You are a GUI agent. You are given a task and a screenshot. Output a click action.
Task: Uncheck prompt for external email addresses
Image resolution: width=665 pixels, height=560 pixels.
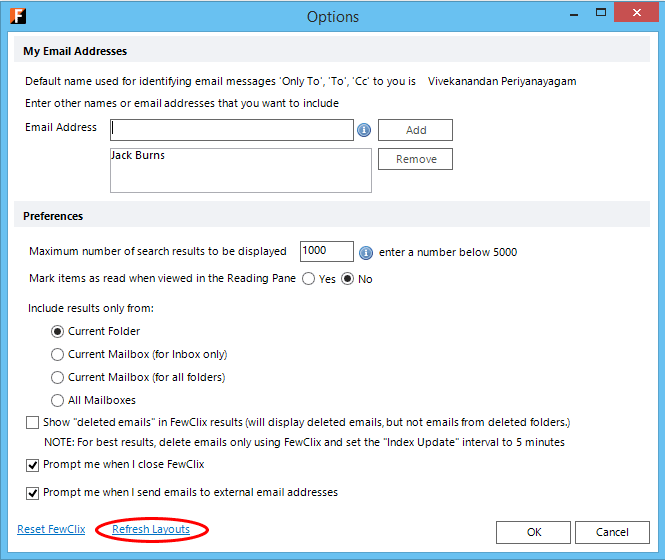tap(32, 493)
